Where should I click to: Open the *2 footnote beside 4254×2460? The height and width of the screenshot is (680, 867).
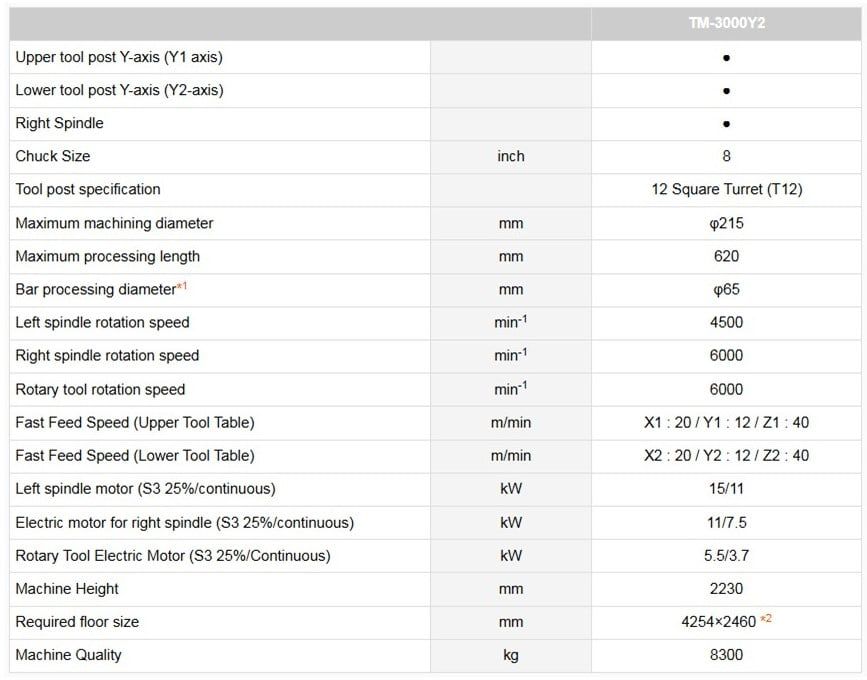pyautogui.click(x=766, y=619)
